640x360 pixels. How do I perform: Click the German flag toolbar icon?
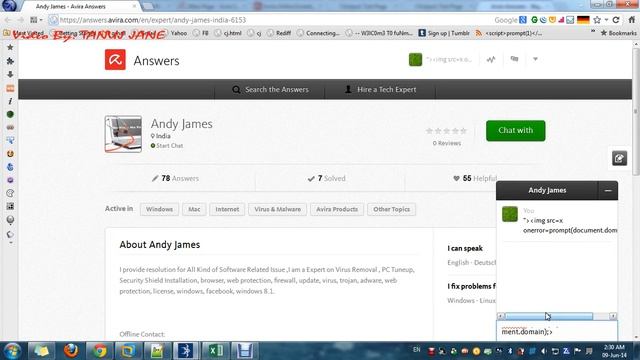pyautogui.click(x=583, y=20)
